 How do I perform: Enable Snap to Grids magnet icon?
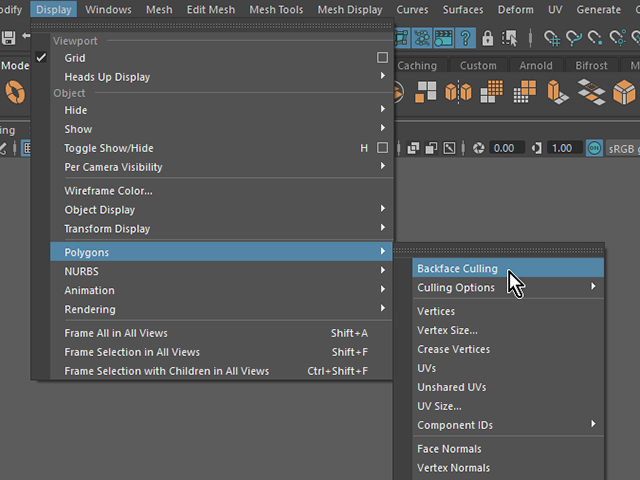point(552,38)
